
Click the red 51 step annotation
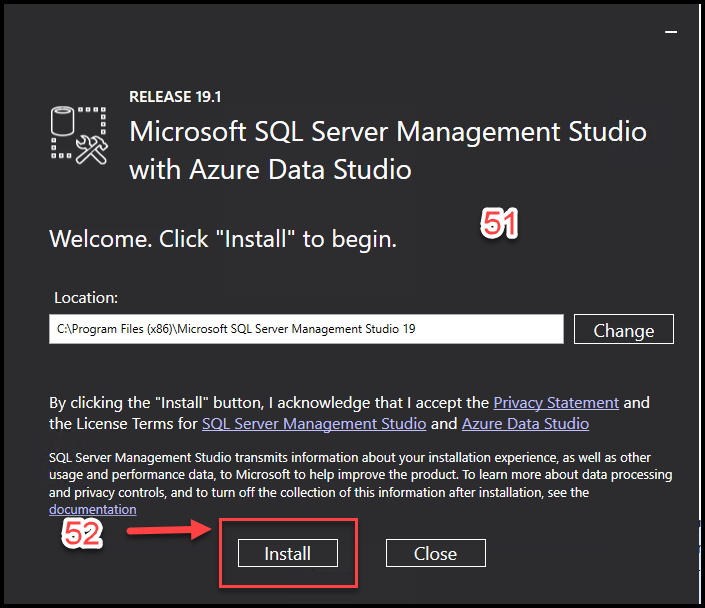tap(499, 223)
